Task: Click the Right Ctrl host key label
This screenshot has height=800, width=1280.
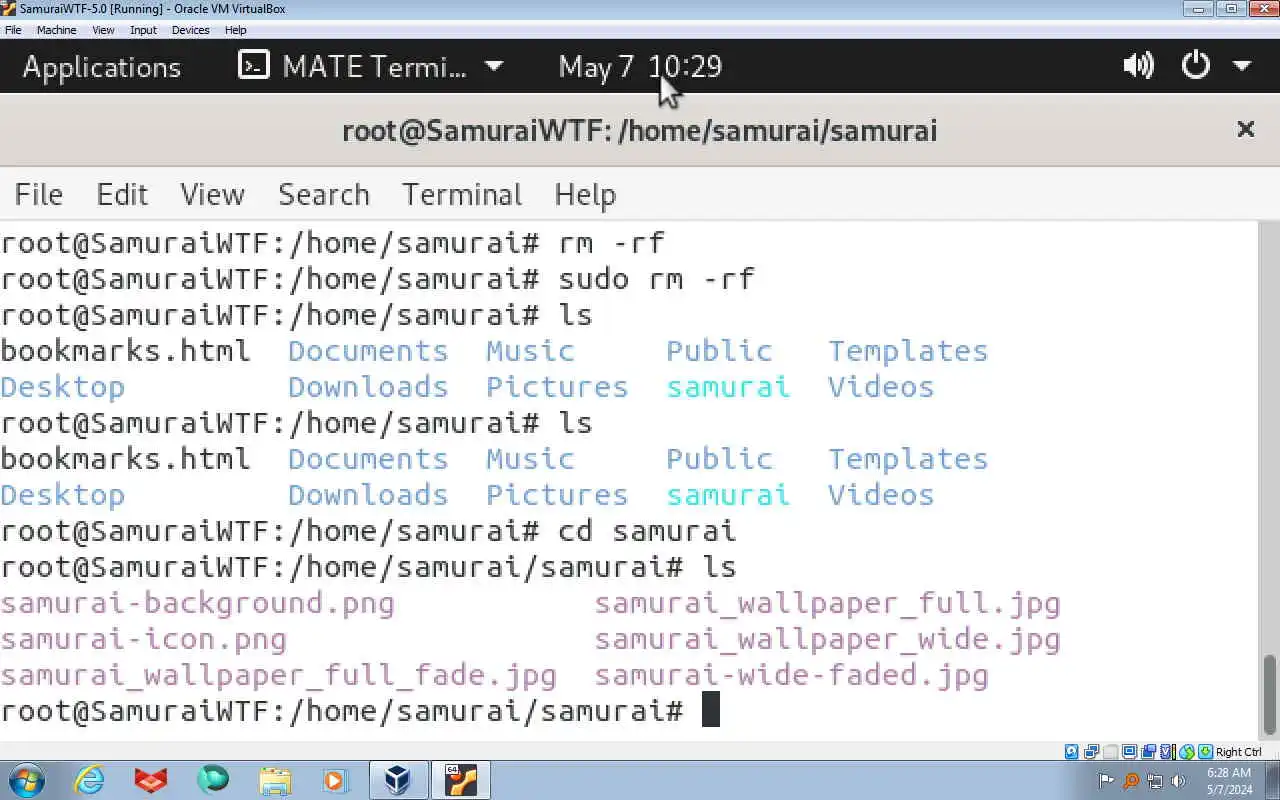Action: [1239, 752]
